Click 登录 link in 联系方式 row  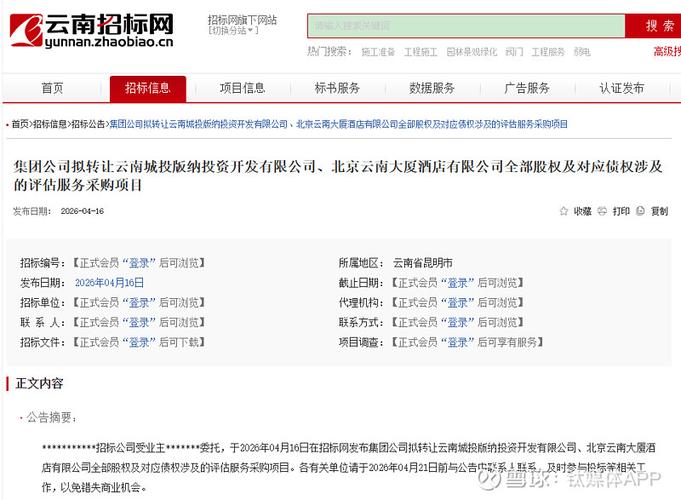point(457,323)
